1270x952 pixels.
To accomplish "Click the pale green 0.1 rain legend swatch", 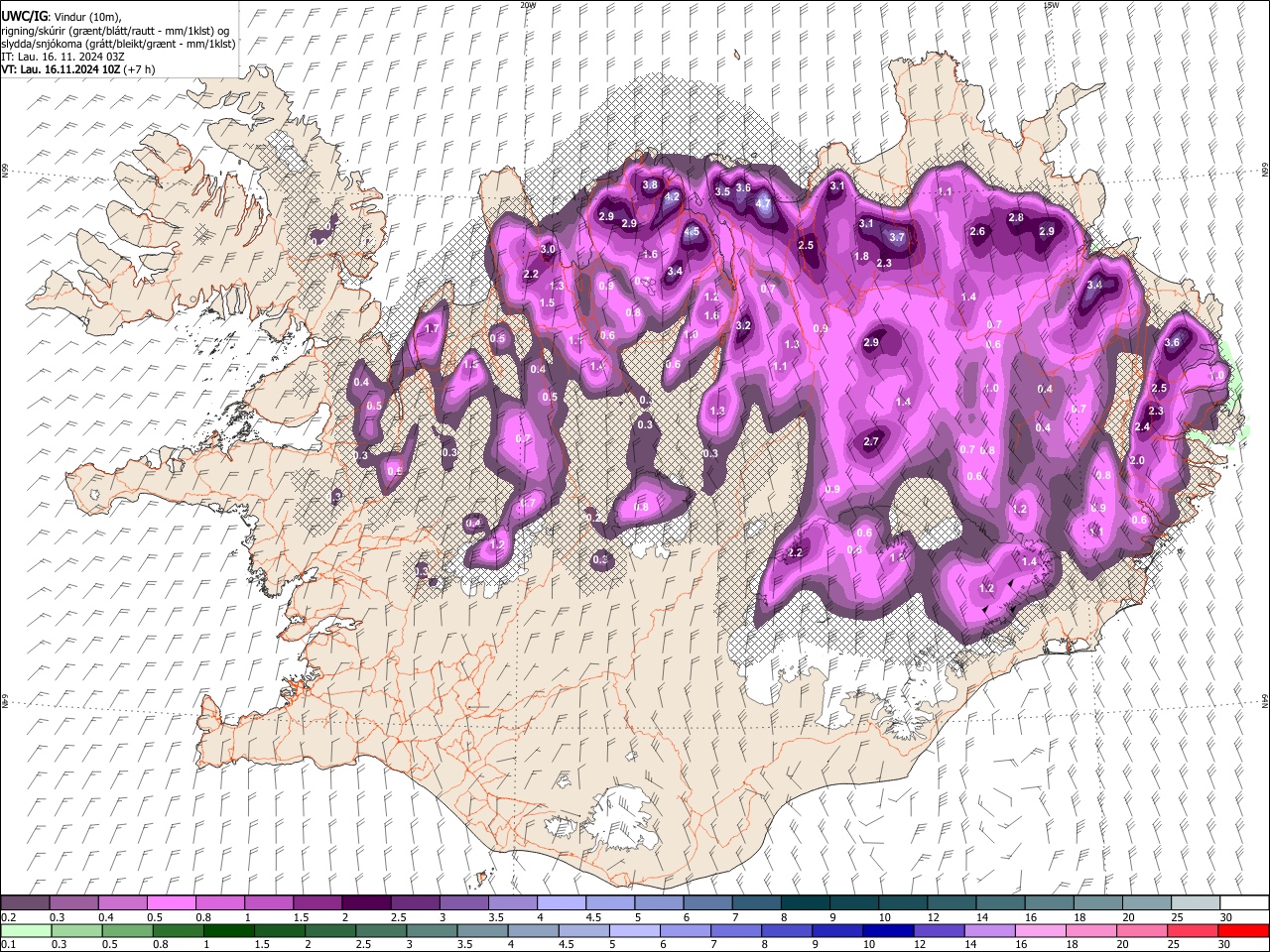I will tap(25, 930).
